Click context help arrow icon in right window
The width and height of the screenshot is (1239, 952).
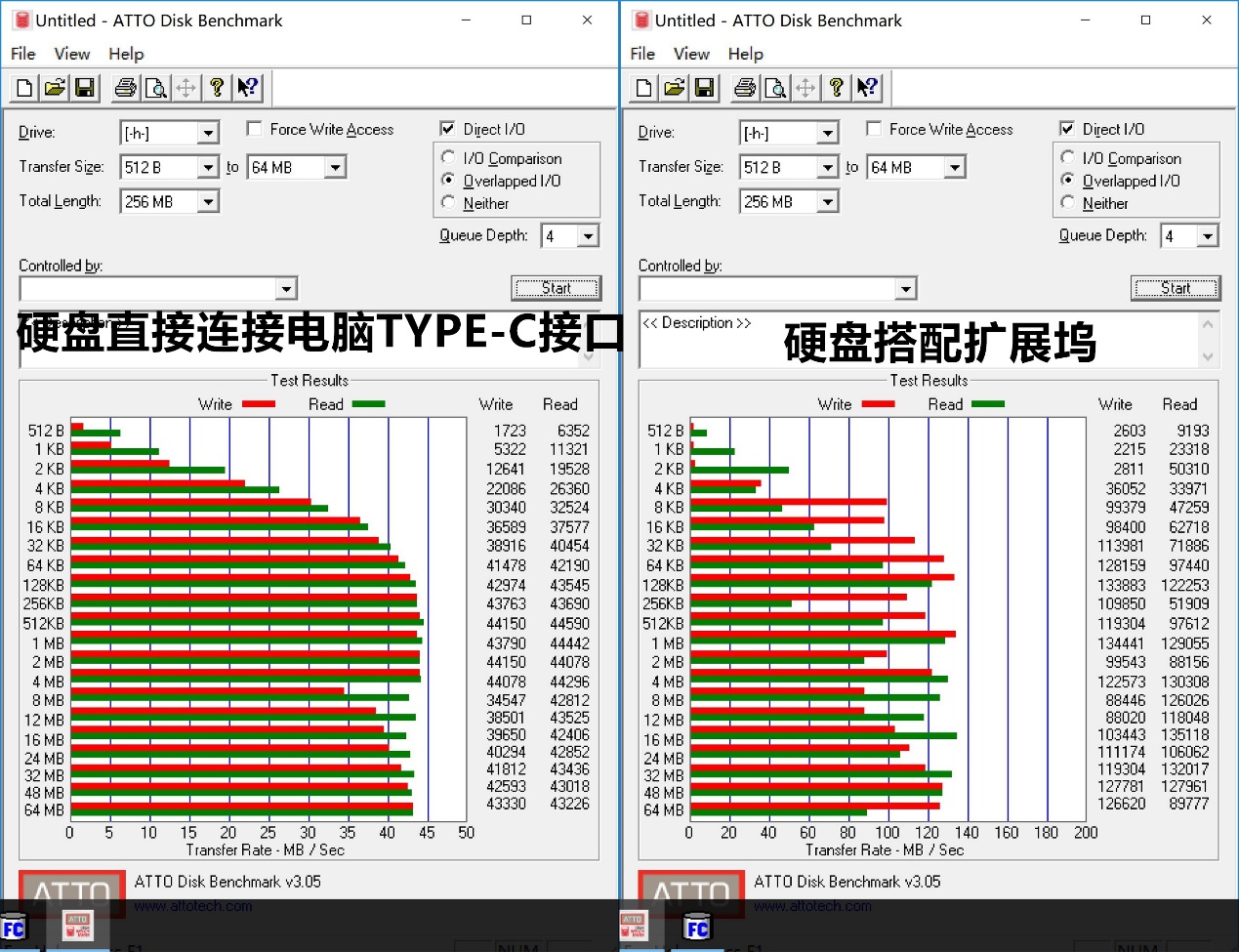pos(866,88)
